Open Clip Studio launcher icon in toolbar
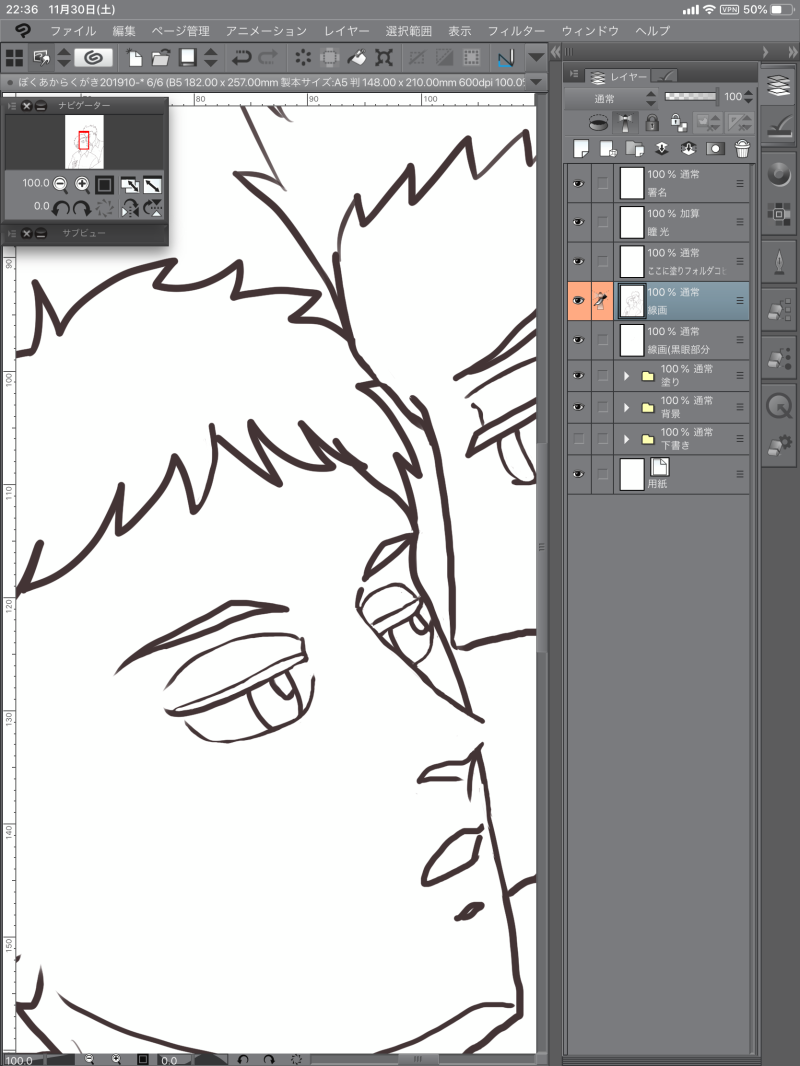 click(x=93, y=58)
